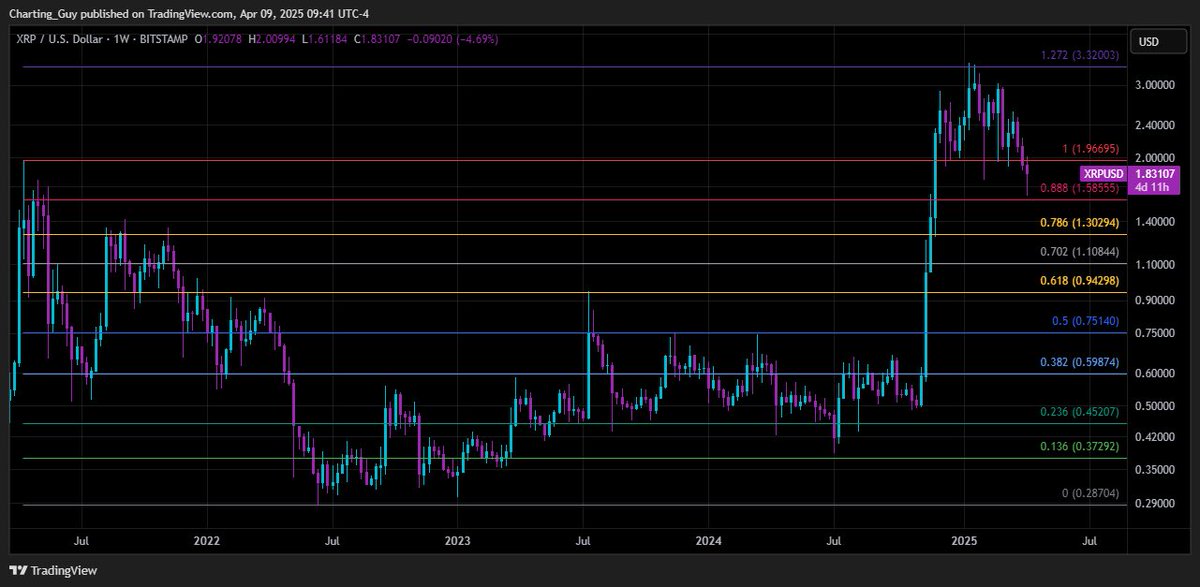The image size is (1200, 587).
Task: Select the 2025 label on the time axis
Action: (964, 541)
